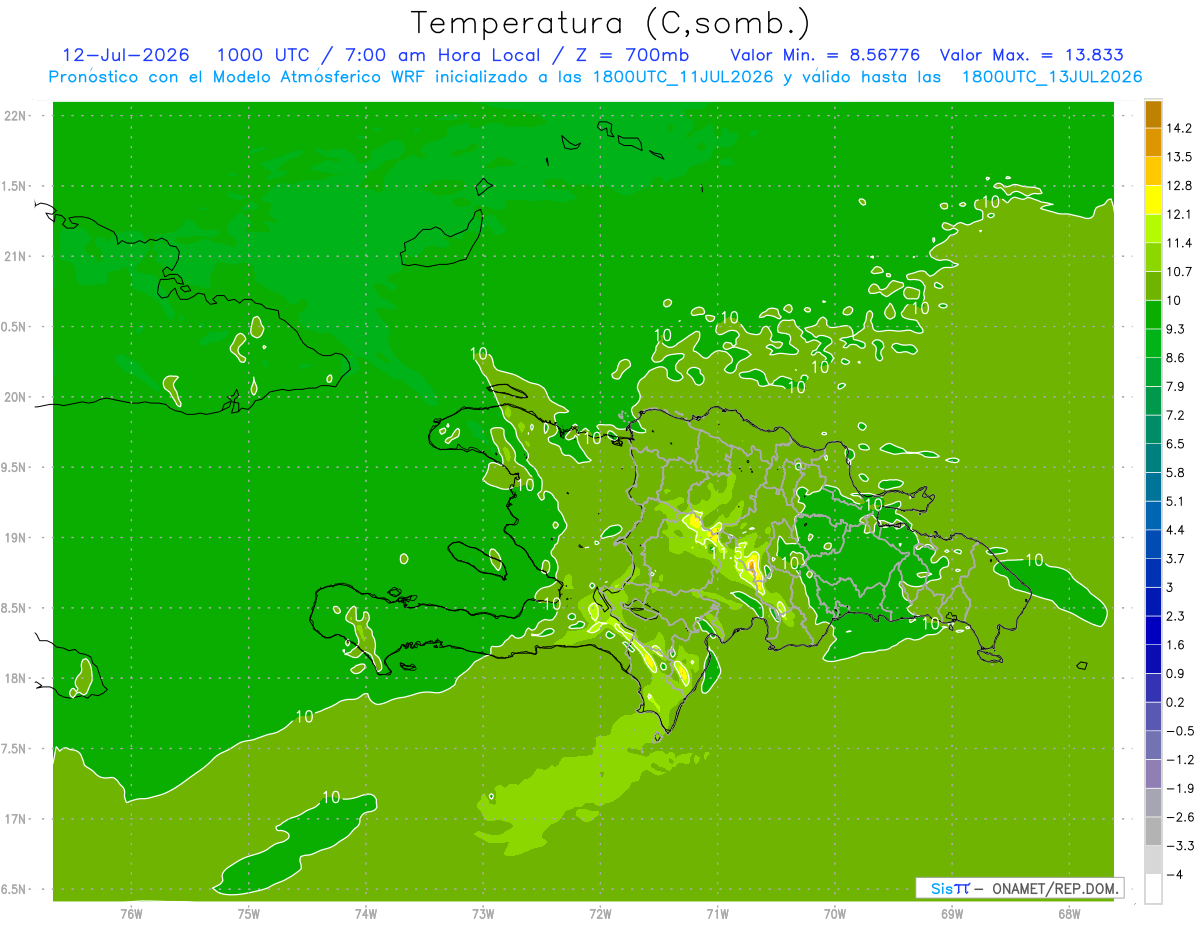Pick the yellow swatch between 12.1 and 12.8
Viewport: 1200px width, 927px height.
(x=1153, y=200)
